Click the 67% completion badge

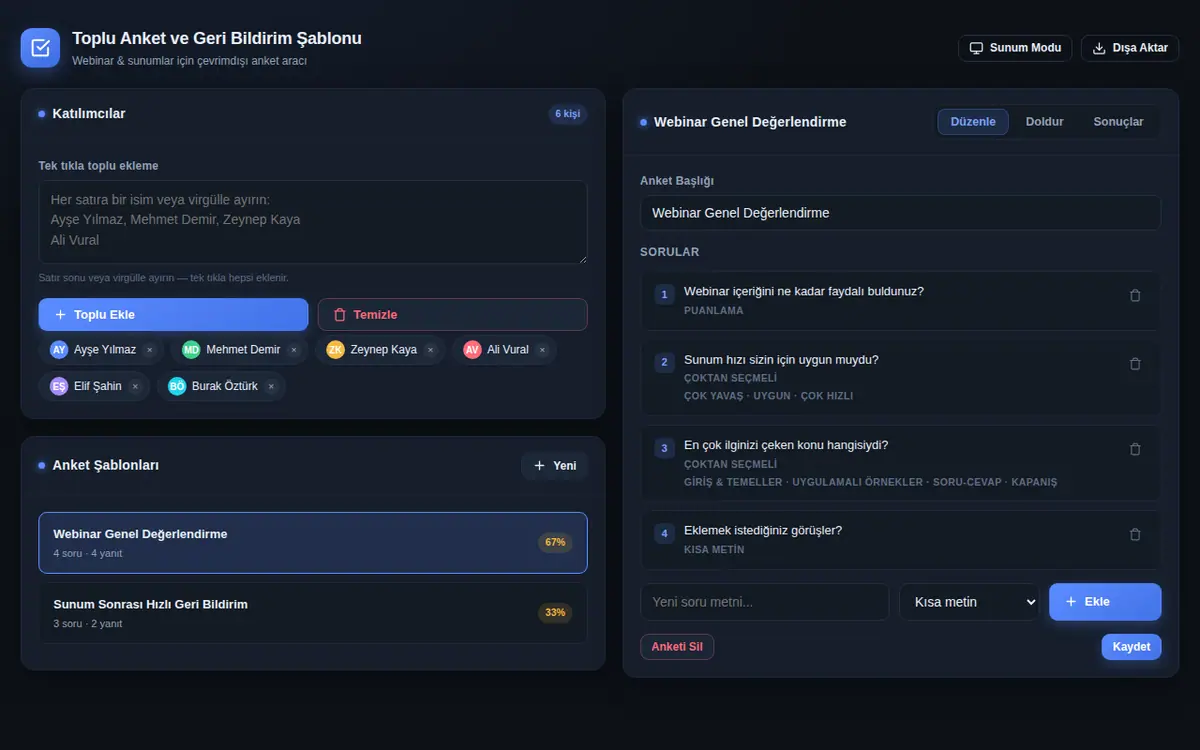555,543
